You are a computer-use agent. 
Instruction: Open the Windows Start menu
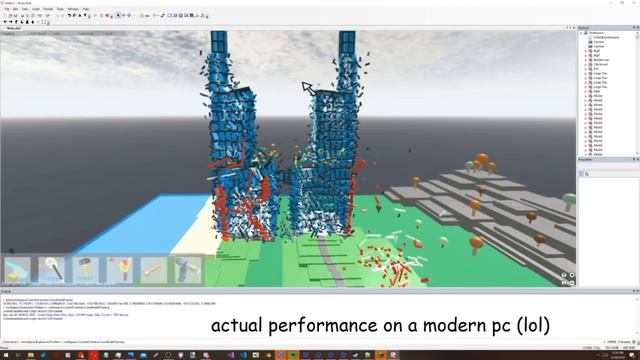6,355
